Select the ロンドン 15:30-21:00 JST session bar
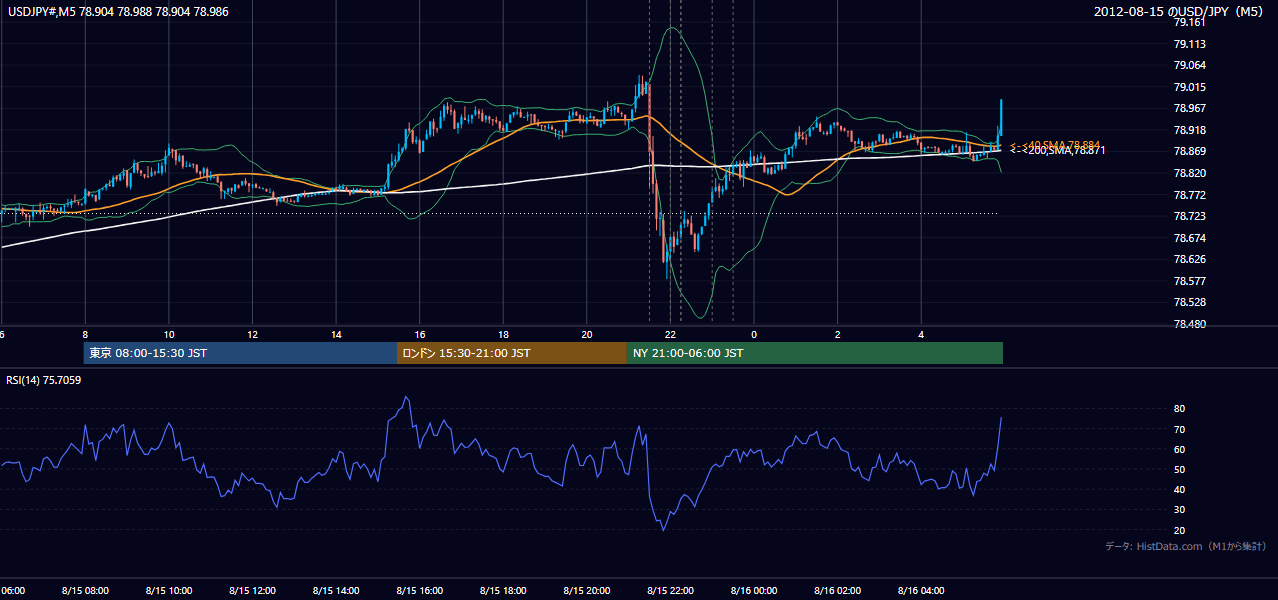The image size is (1278, 600). click(512, 353)
